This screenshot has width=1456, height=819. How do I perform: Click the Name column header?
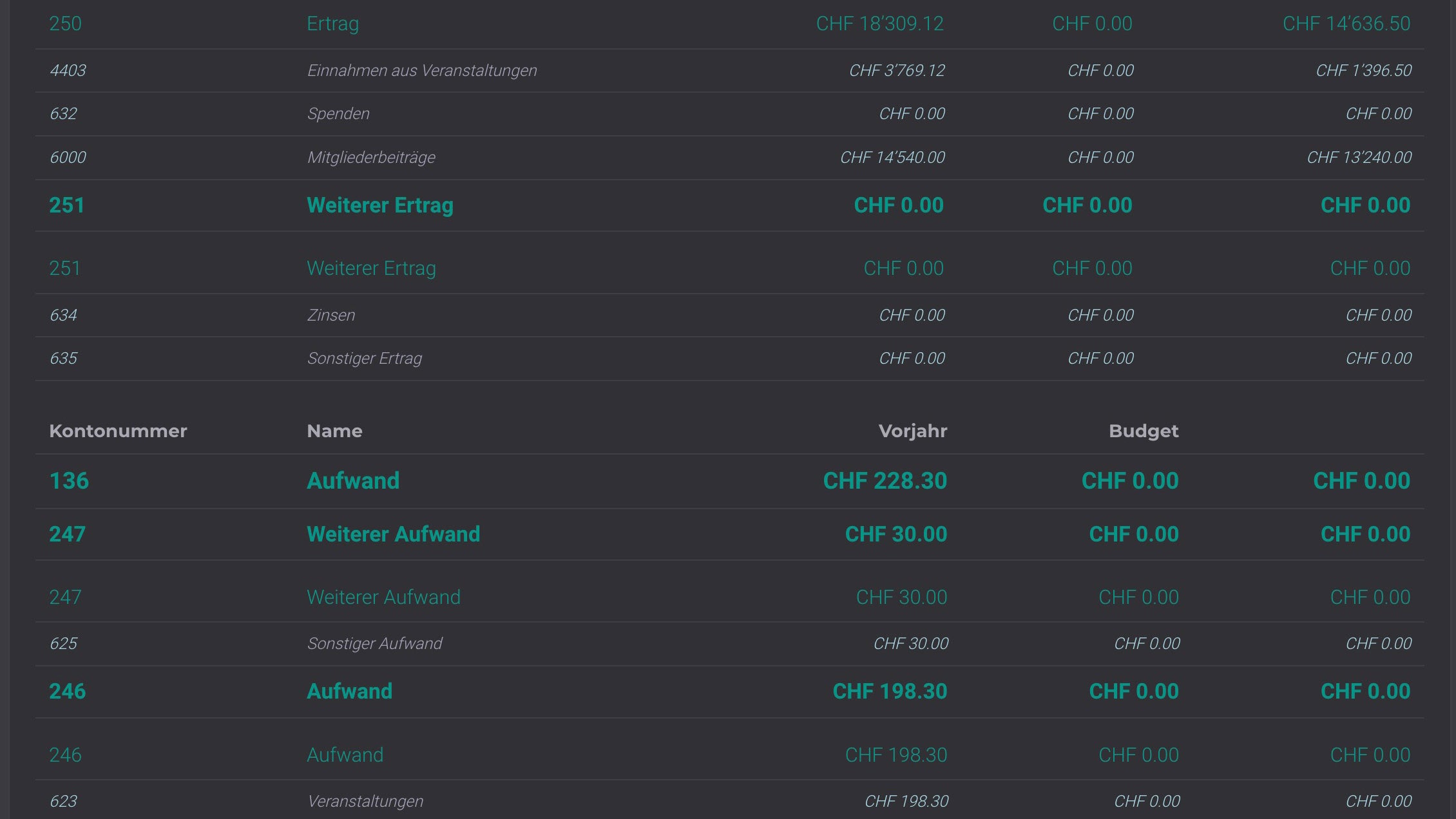(x=334, y=431)
